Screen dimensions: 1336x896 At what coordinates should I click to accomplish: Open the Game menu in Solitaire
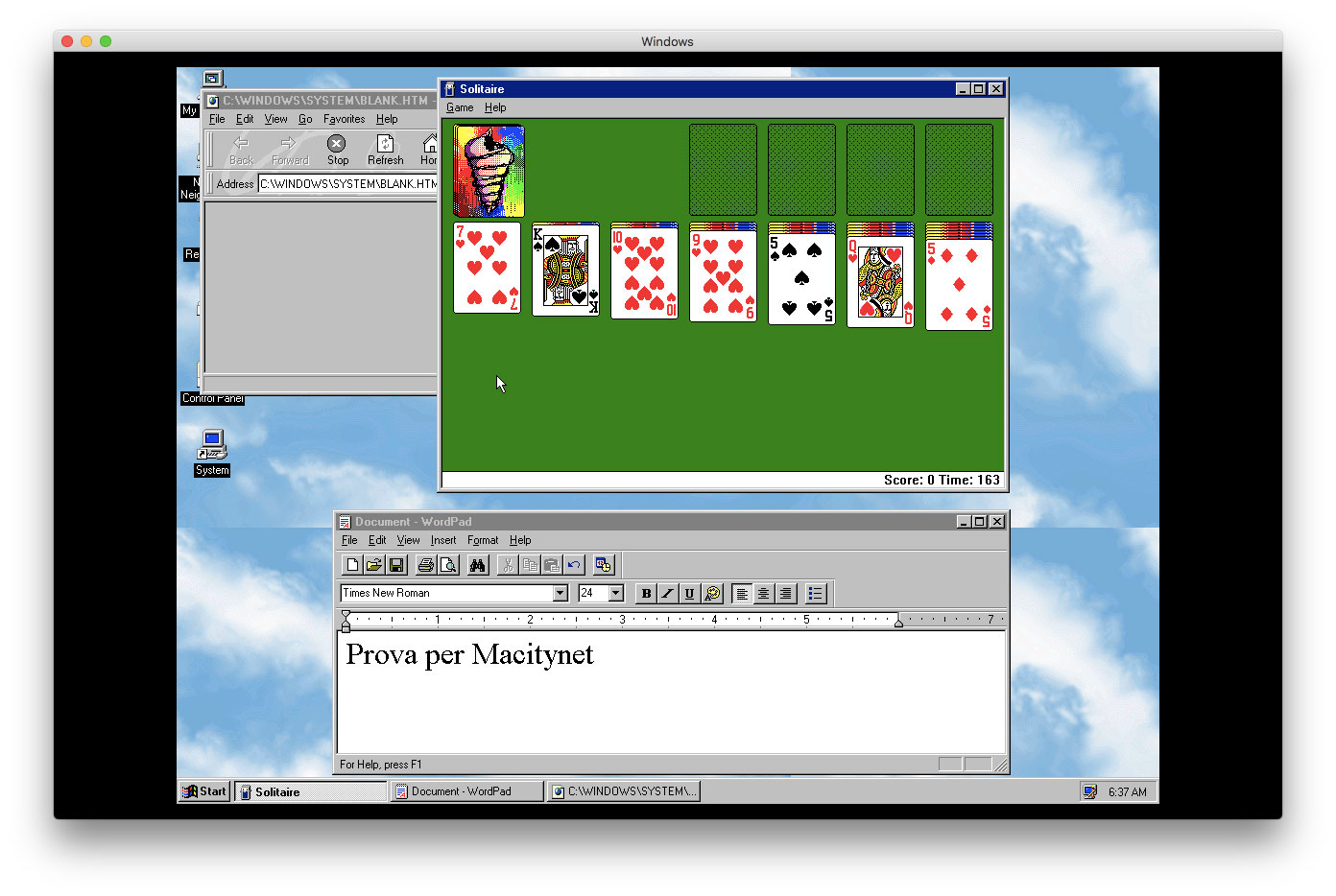click(460, 108)
